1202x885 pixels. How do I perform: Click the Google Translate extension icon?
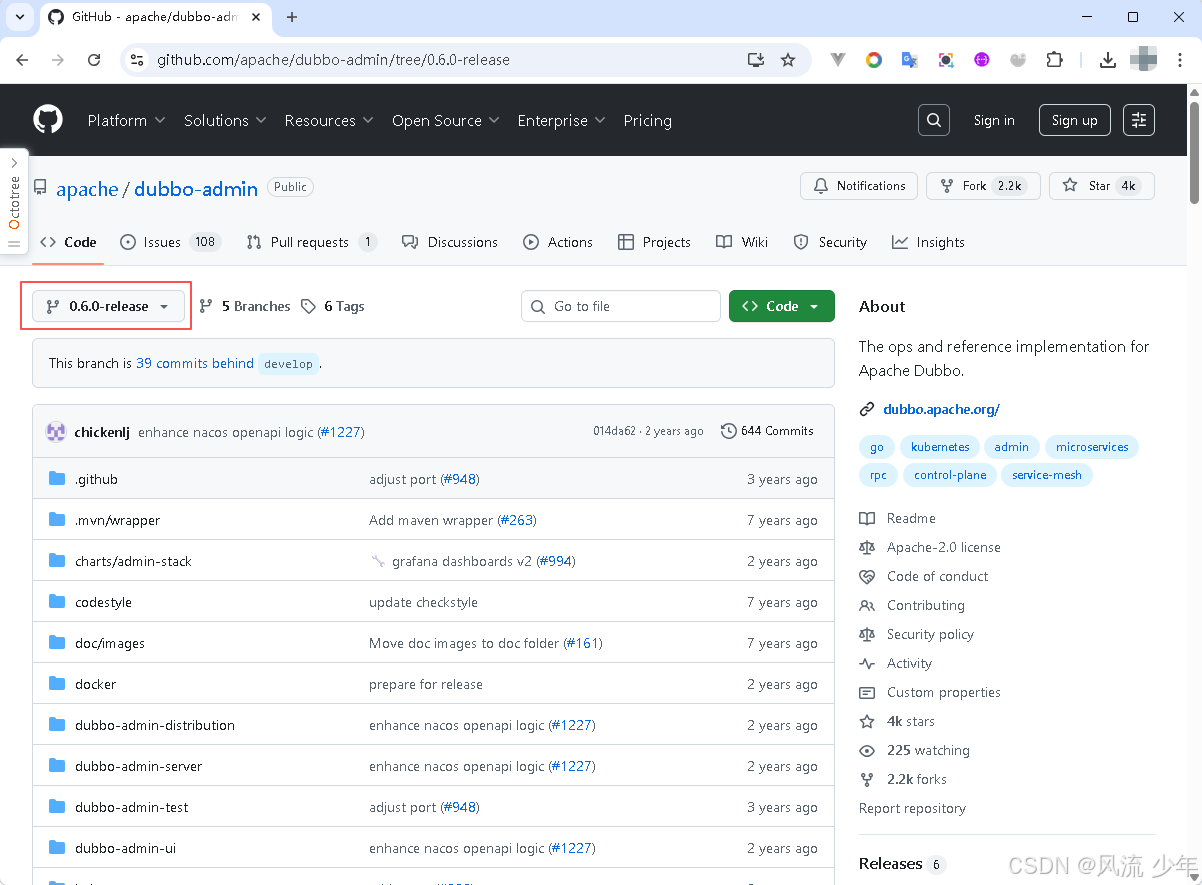909,60
